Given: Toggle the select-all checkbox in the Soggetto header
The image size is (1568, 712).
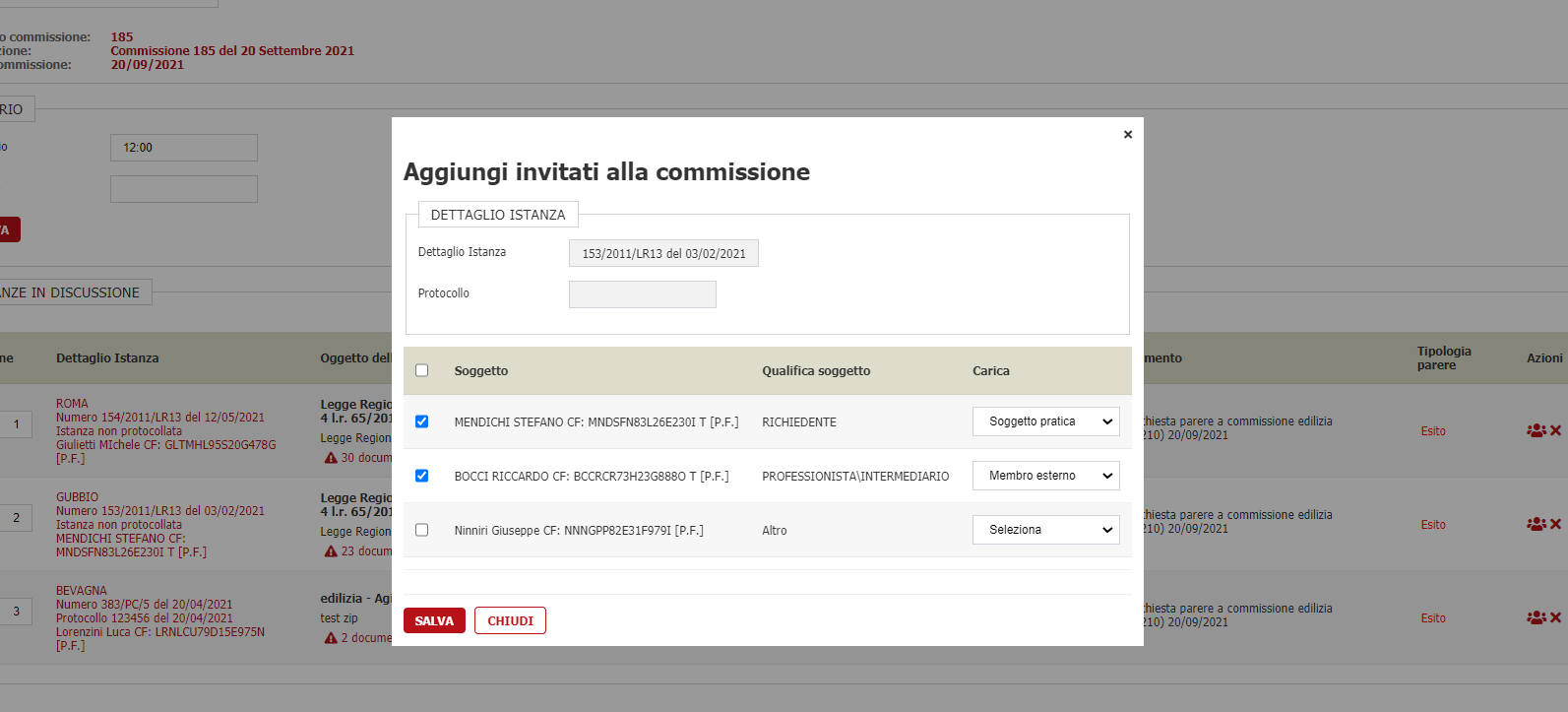Looking at the screenshot, I should (422, 370).
